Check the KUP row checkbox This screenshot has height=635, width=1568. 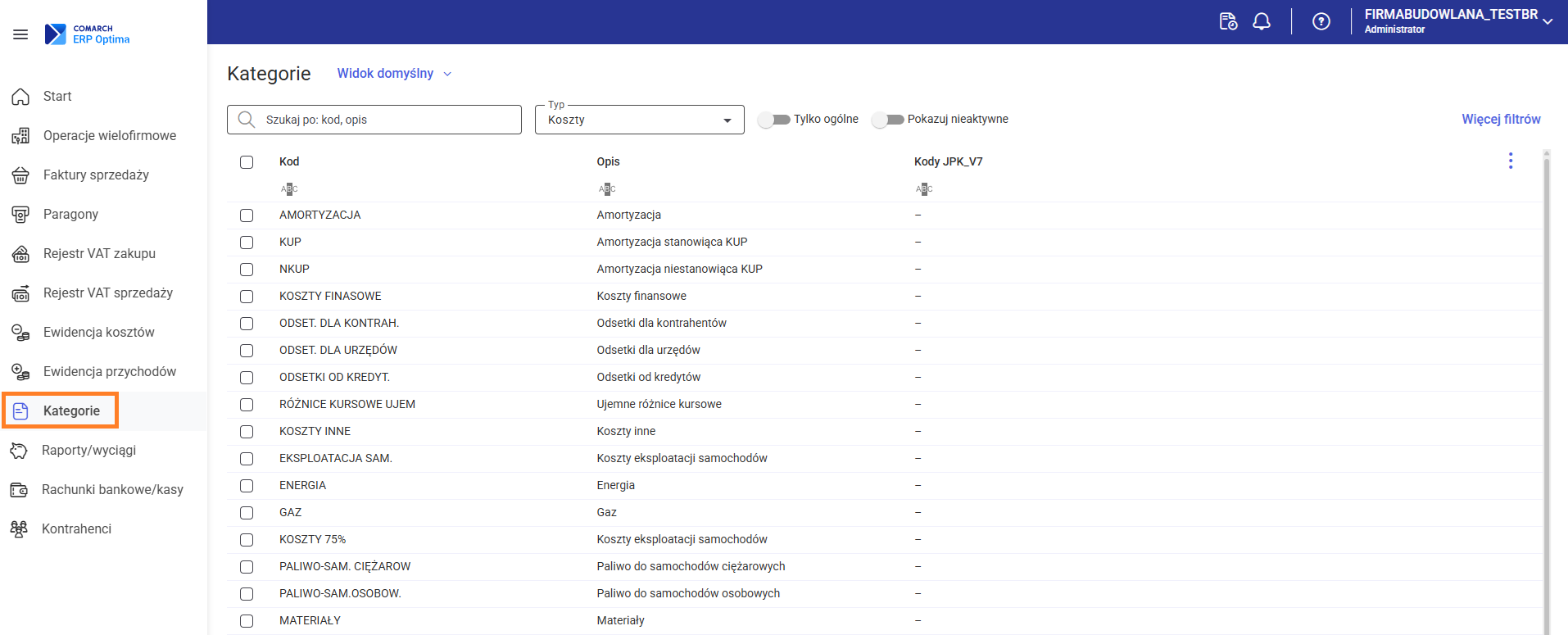coord(247,243)
